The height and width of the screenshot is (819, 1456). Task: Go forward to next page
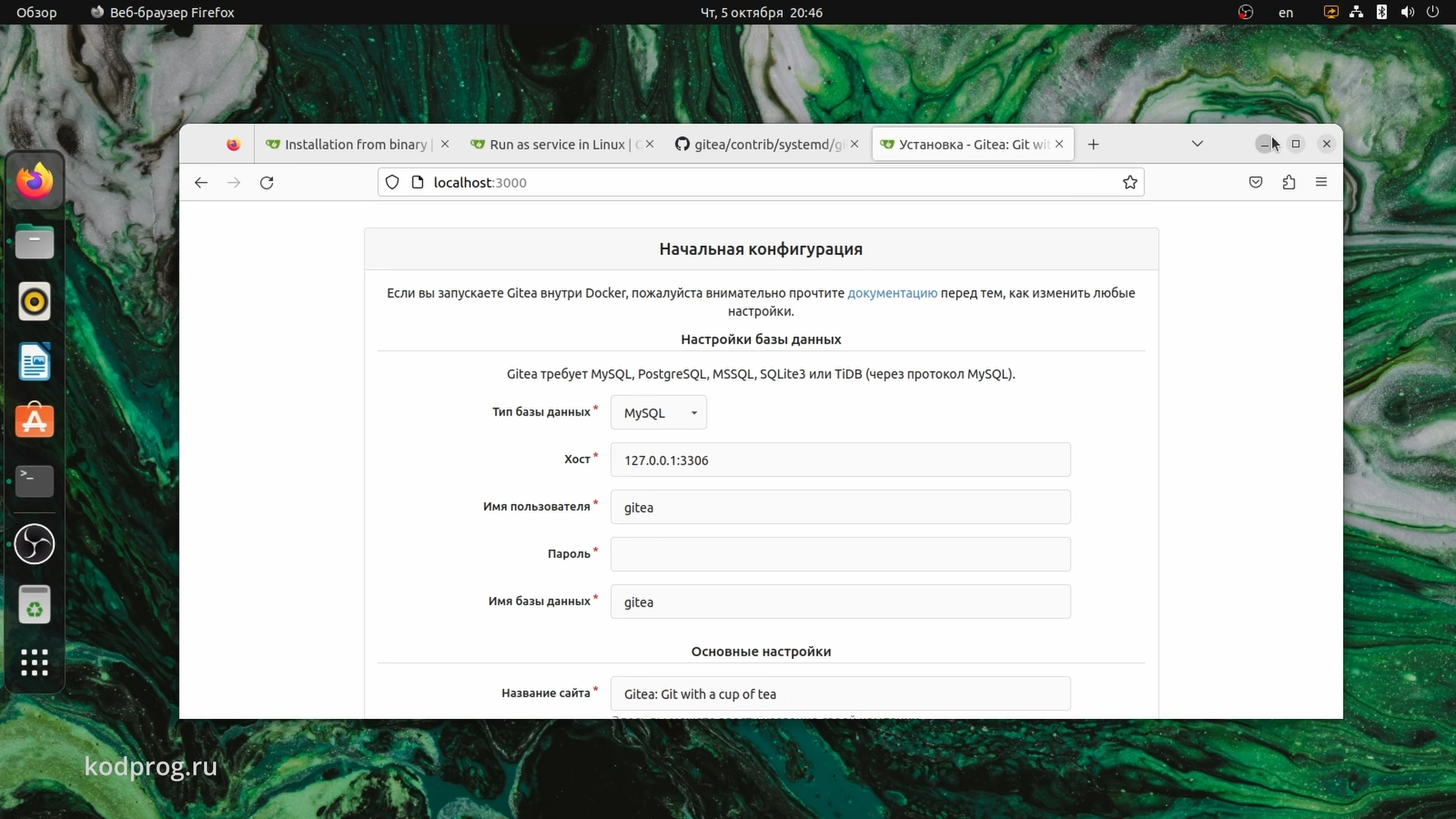pyautogui.click(x=234, y=183)
